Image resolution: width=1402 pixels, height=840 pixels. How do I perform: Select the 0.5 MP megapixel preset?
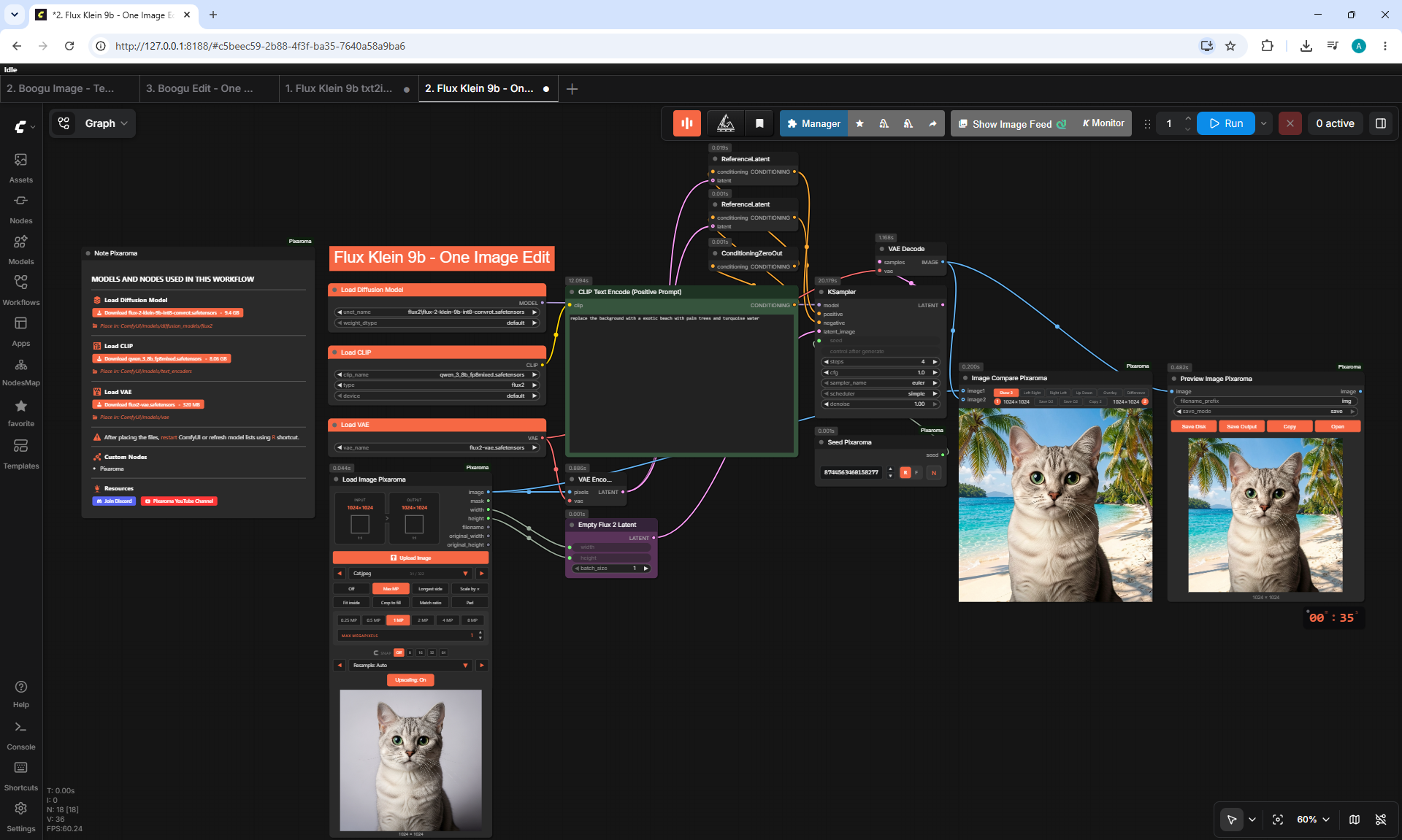(373, 620)
